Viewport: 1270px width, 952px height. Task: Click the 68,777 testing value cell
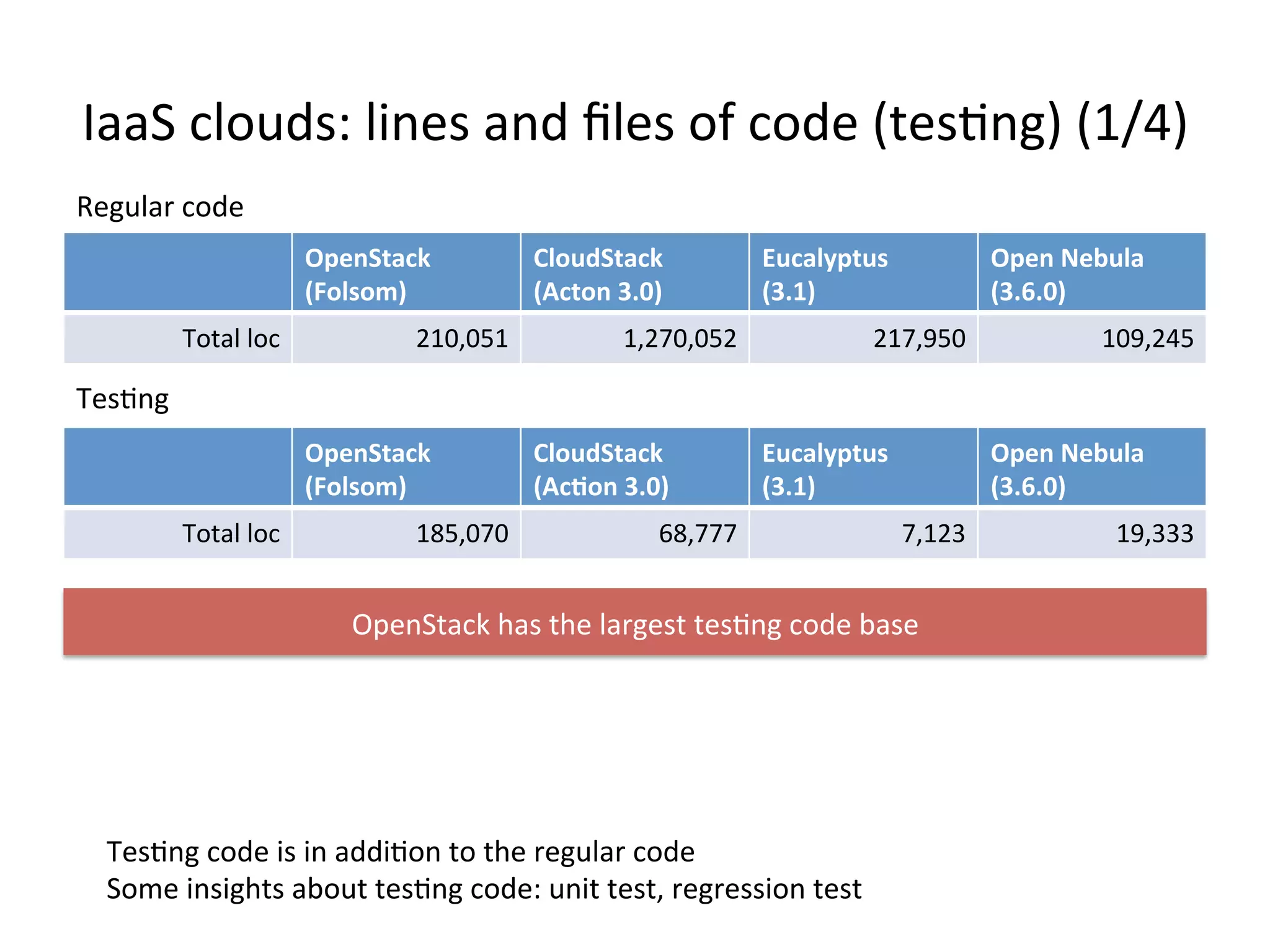point(634,534)
